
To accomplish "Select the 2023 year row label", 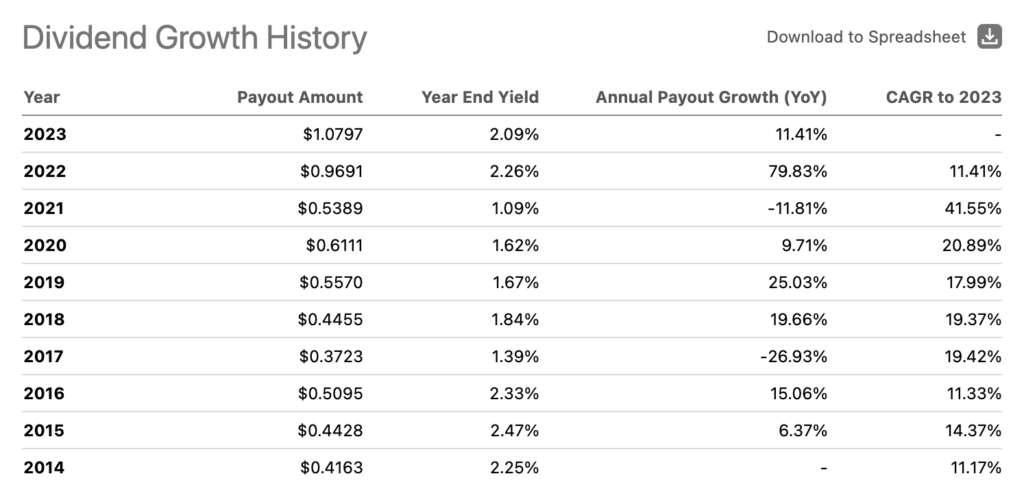I will point(45,134).
